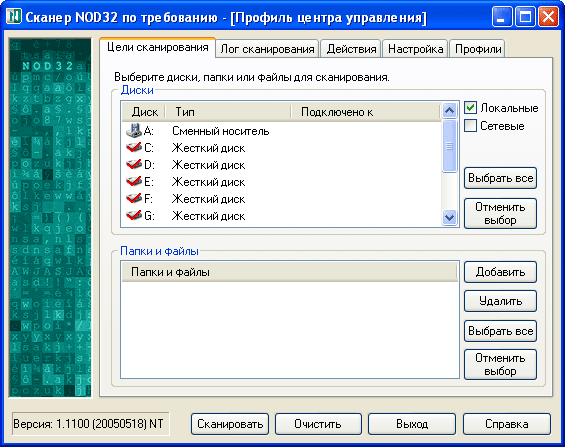Click the Удалить button
Screen dimensions: 565x447
(501, 301)
